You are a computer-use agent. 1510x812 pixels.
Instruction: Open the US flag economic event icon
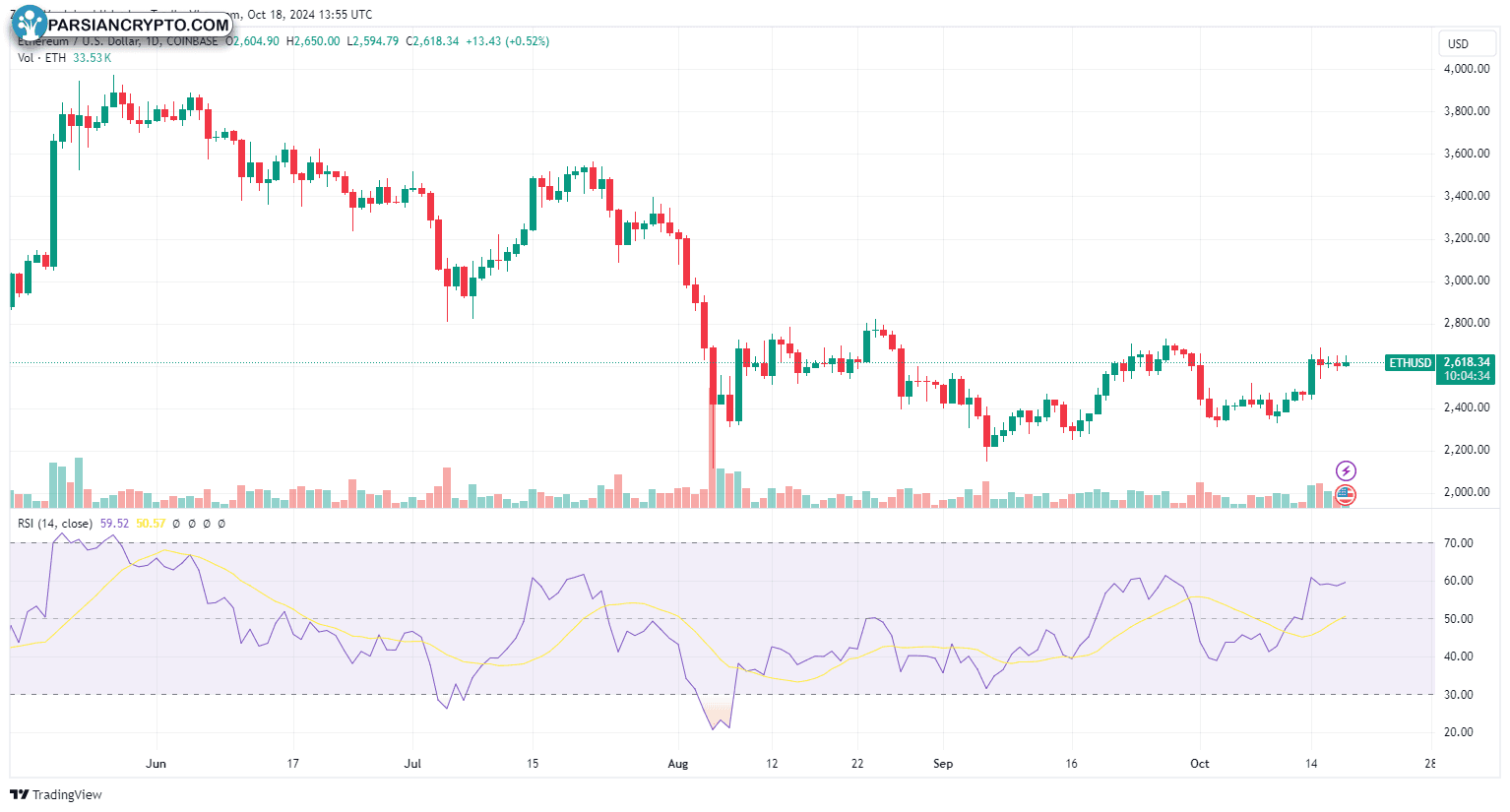(1346, 494)
